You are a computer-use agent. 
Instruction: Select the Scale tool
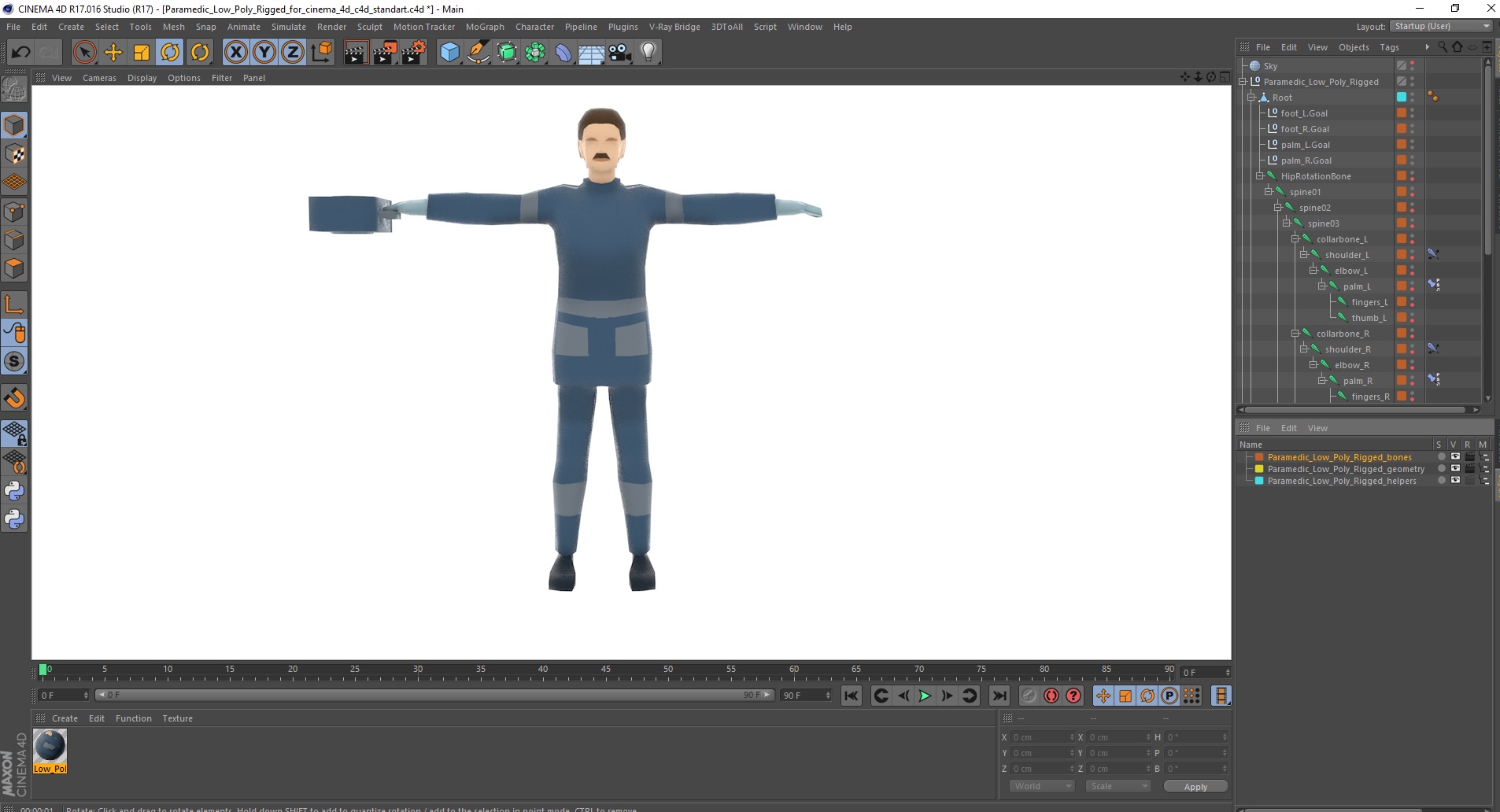(x=142, y=53)
